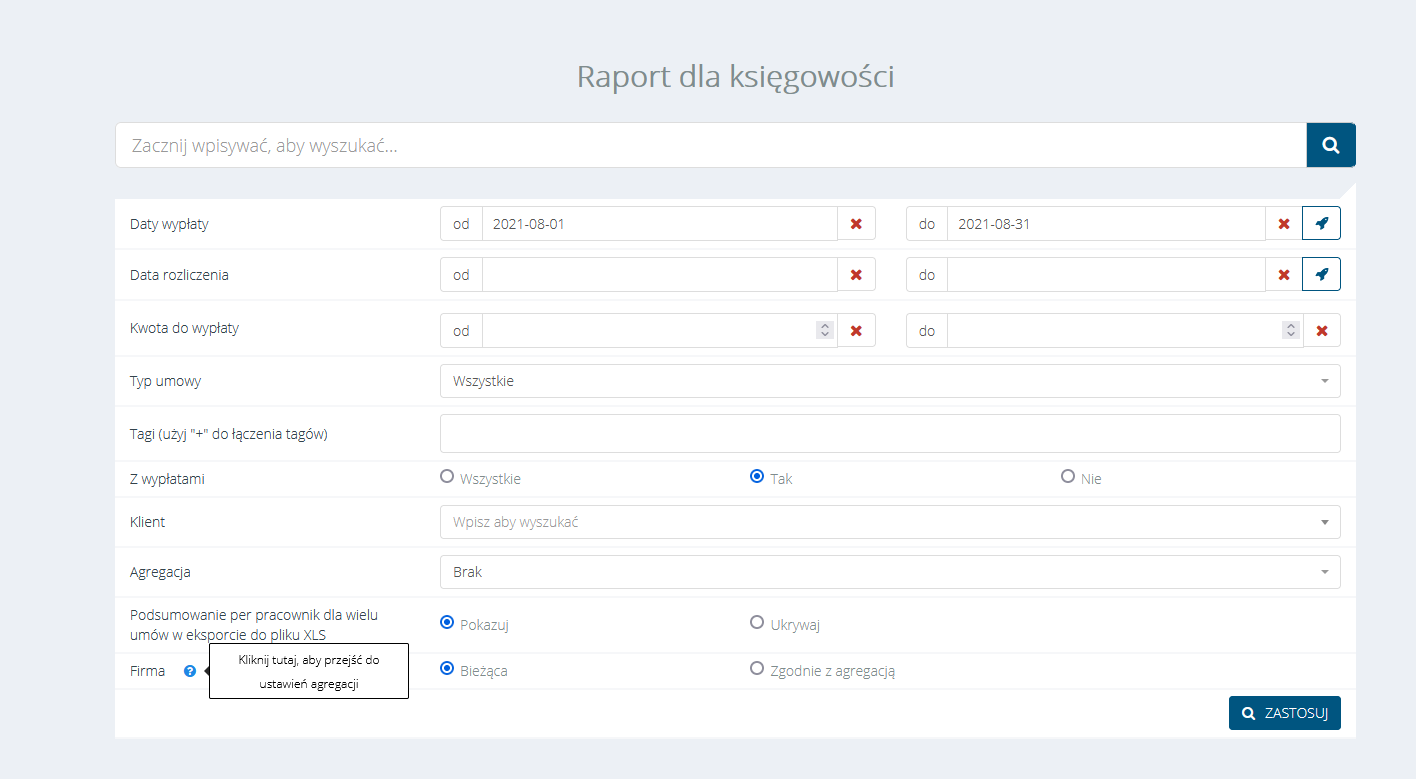Click rocket icon in Data rozliczenia row

point(1321,274)
